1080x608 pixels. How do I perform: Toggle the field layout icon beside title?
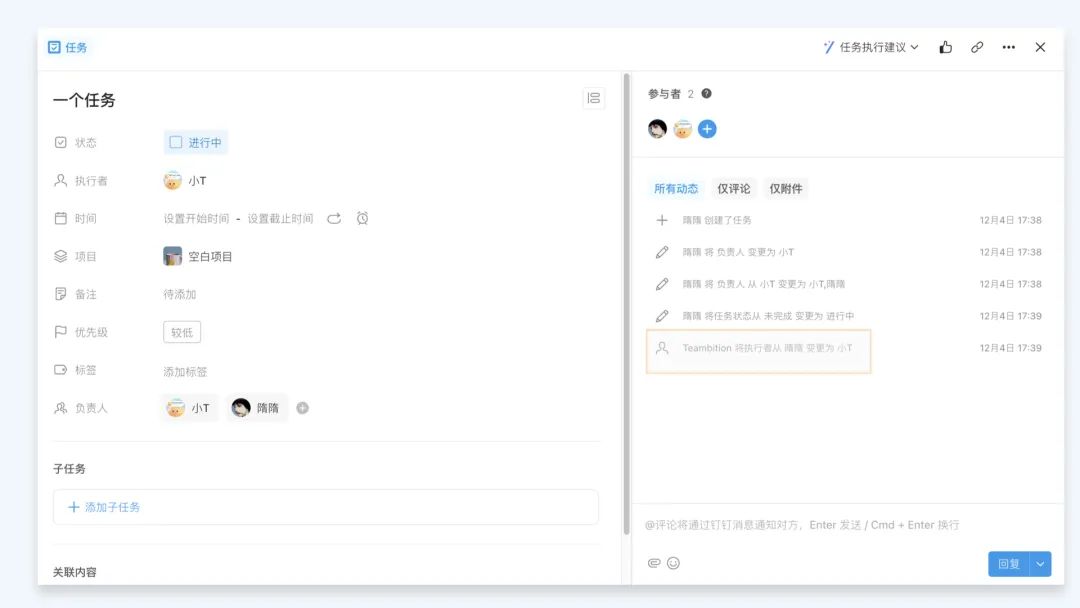(593, 98)
